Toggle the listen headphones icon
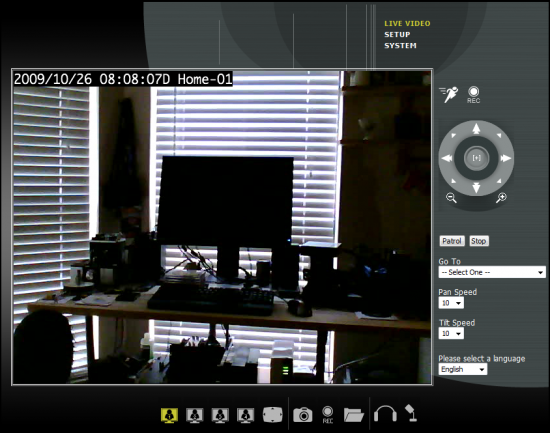The width and height of the screenshot is (550, 433). pos(385,414)
